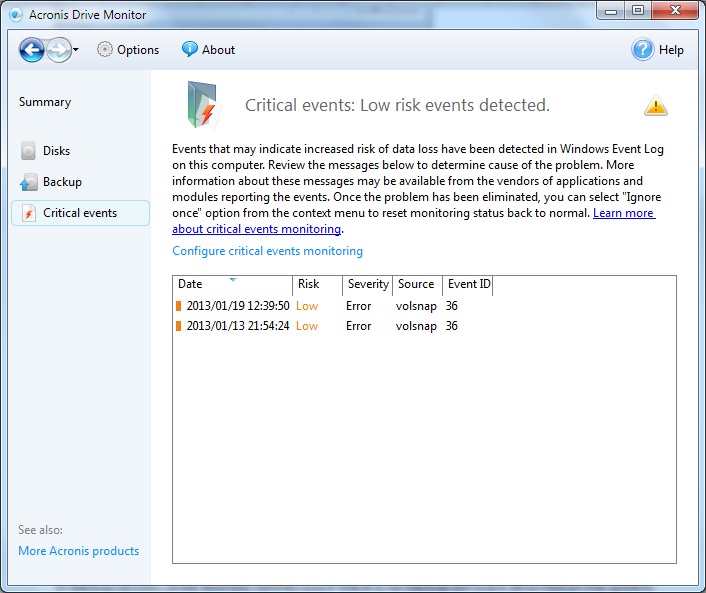Click Event ID 36 in the 2013/01/13 row
Viewport: 706px width, 593px height.
(x=452, y=326)
